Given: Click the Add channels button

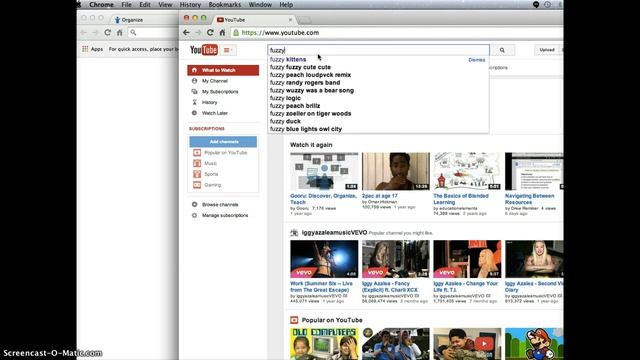Looking at the screenshot, I should pos(223,142).
